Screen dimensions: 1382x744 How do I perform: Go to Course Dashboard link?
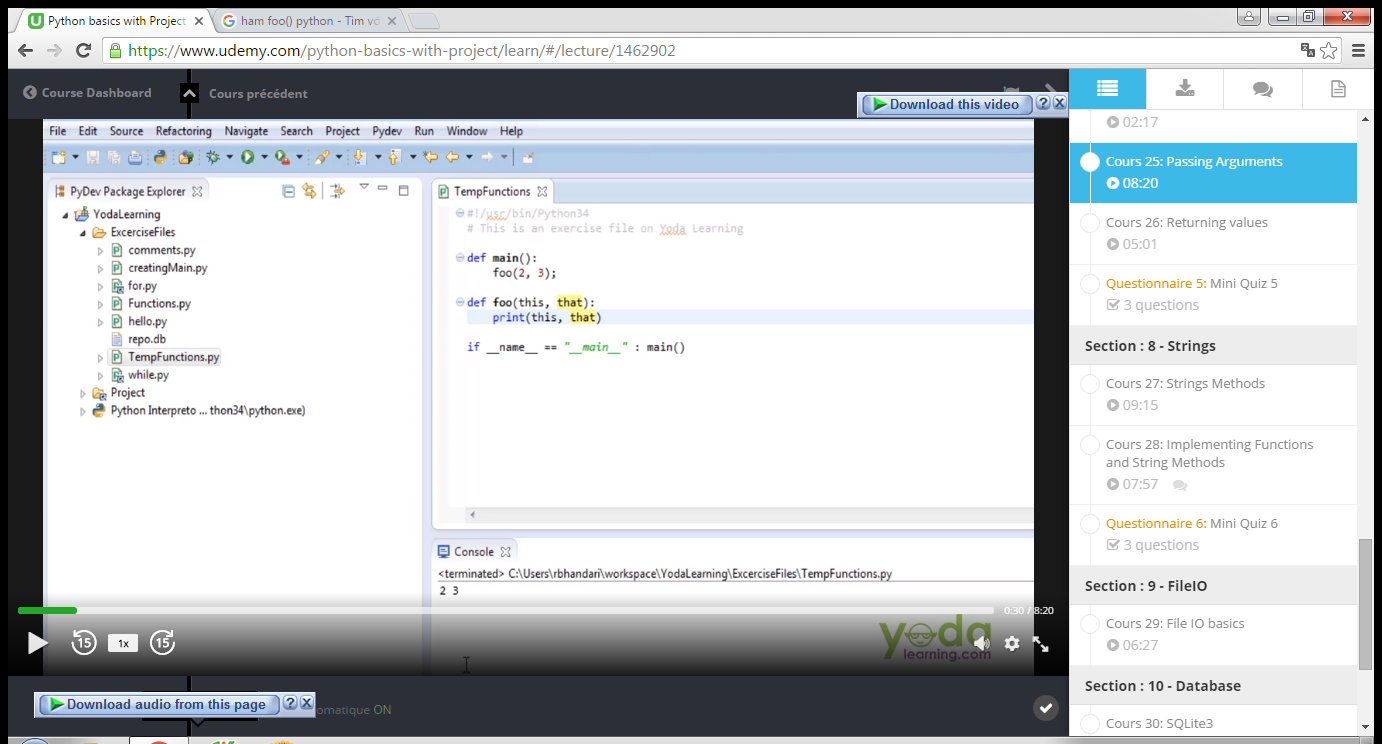96,93
